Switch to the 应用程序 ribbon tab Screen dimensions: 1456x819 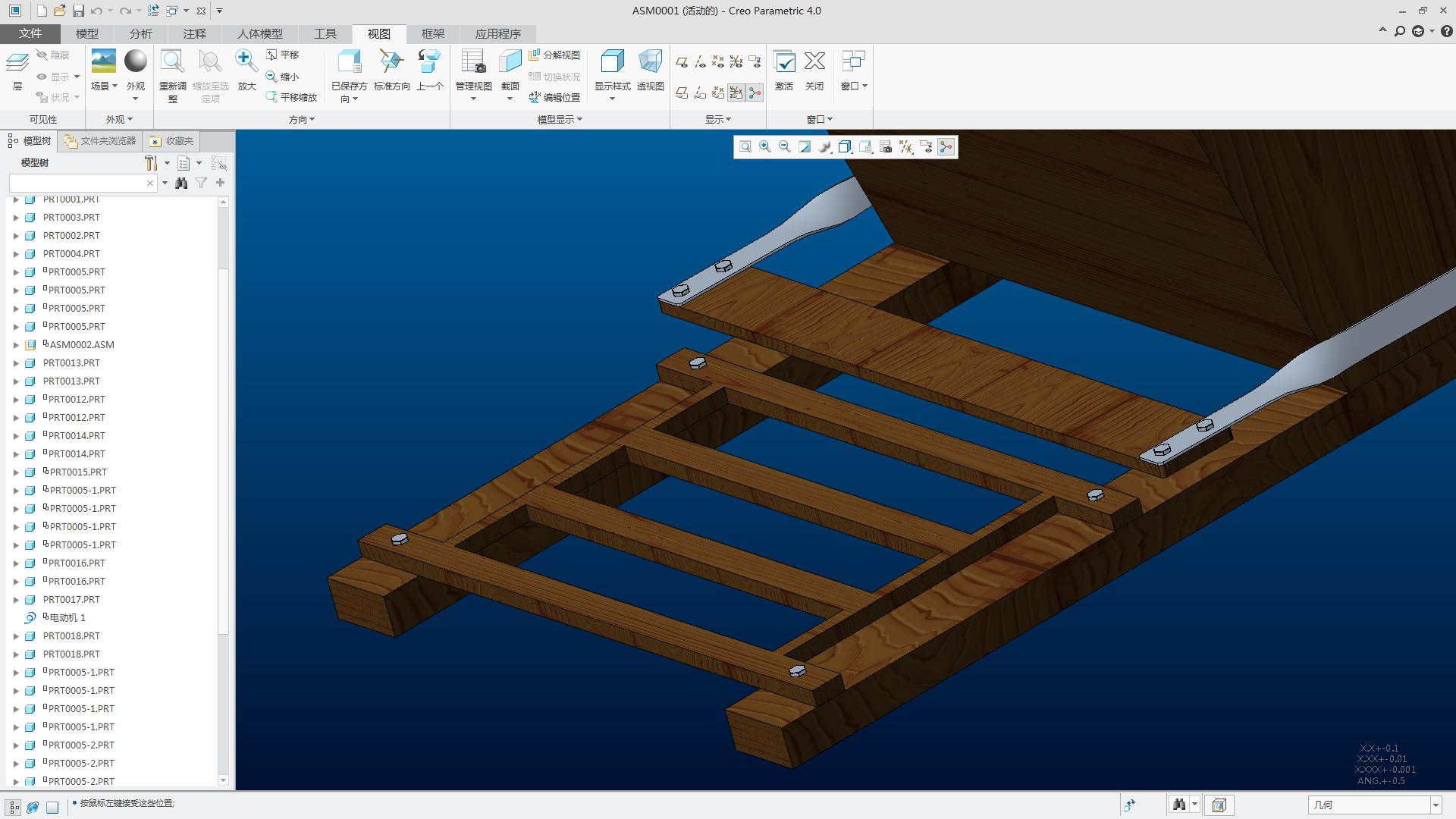tap(498, 33)
